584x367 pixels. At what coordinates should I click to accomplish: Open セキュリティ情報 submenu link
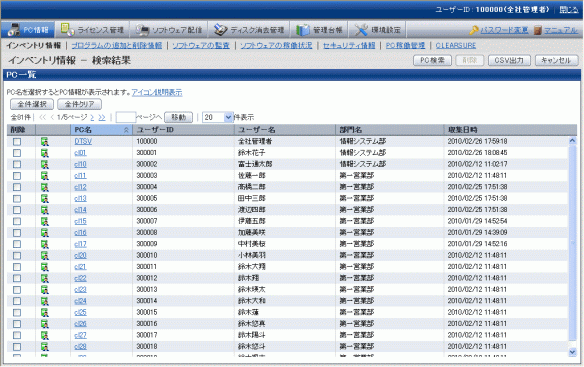tap(349, 45)
